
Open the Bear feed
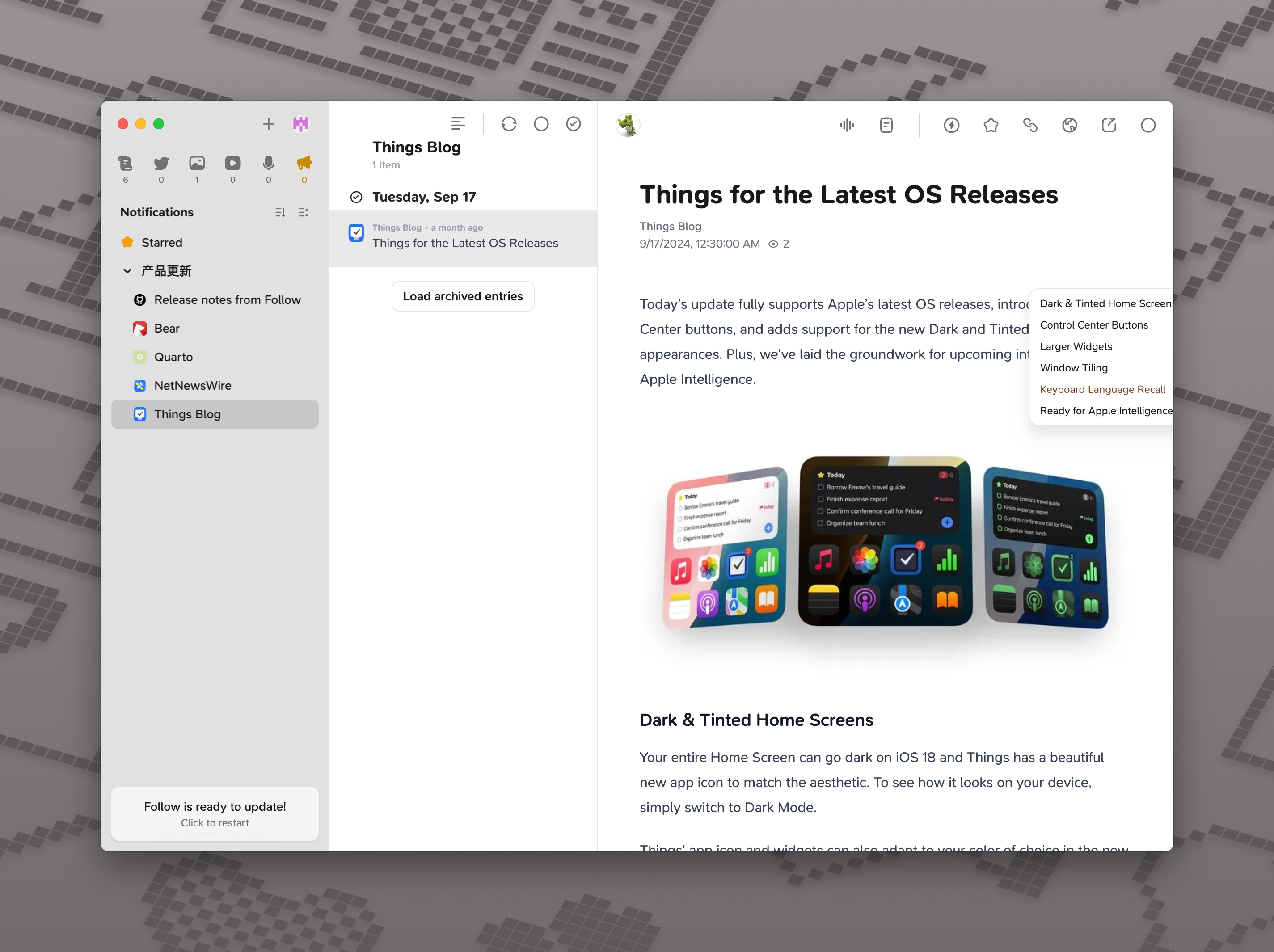pos(215,328)
